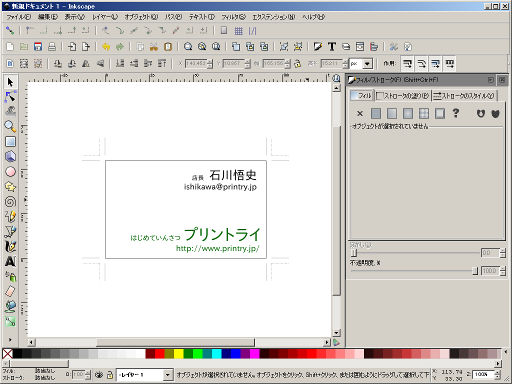Choose Radial gradient fill option

(408, 114)
